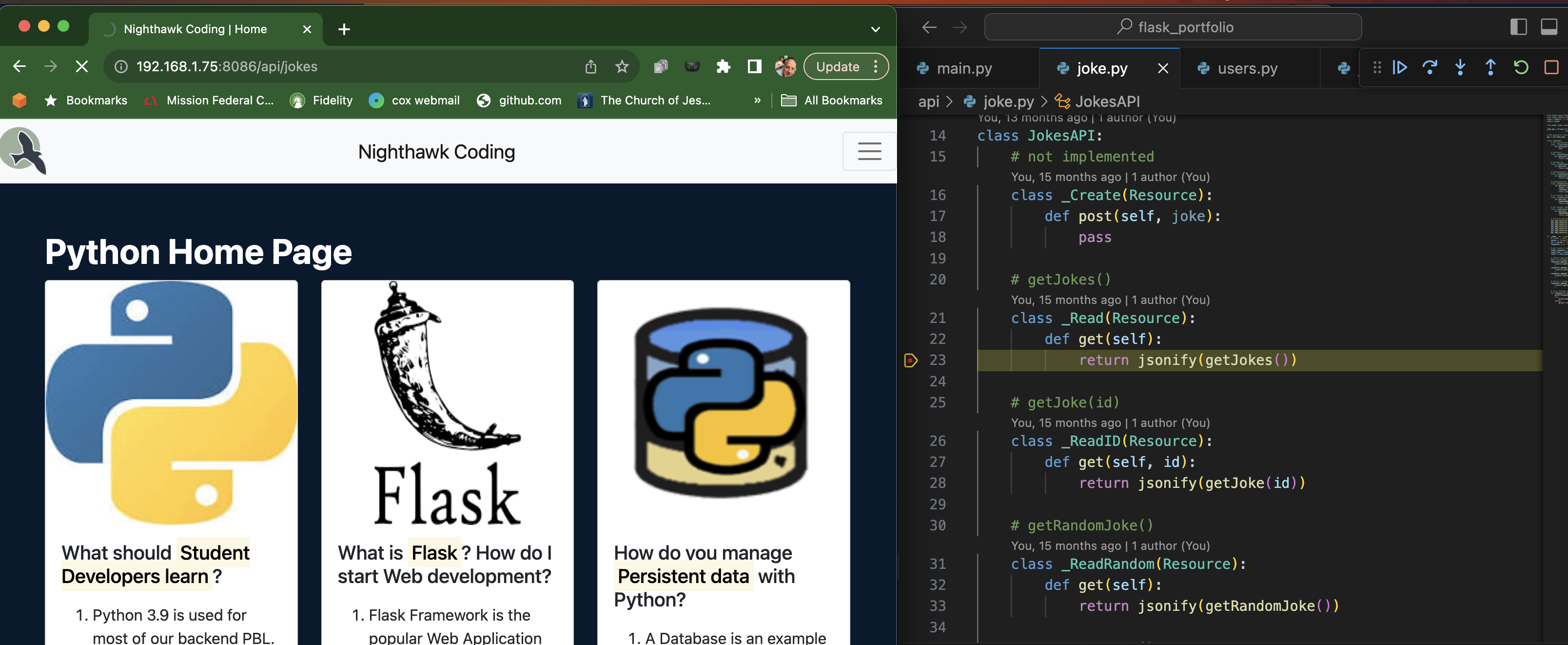Click the Flask logo card image

click(448, 402)
